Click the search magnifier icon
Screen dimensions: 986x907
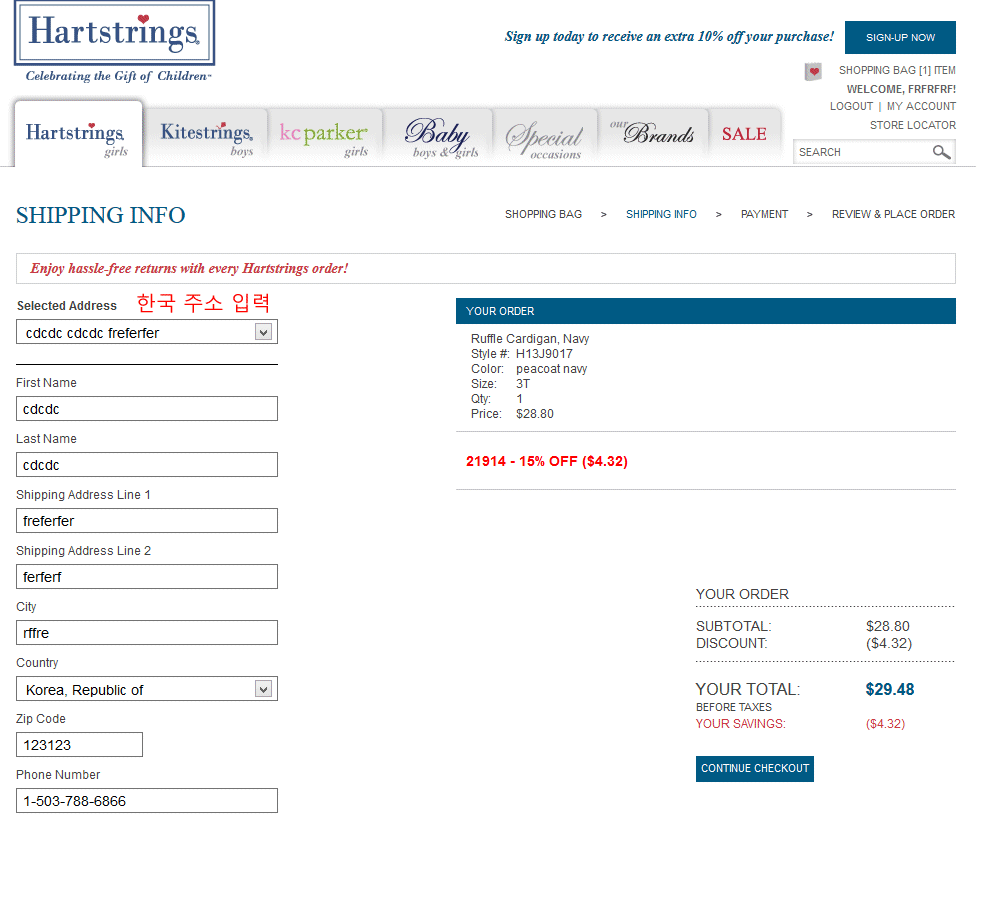click(x=941, y=152)
